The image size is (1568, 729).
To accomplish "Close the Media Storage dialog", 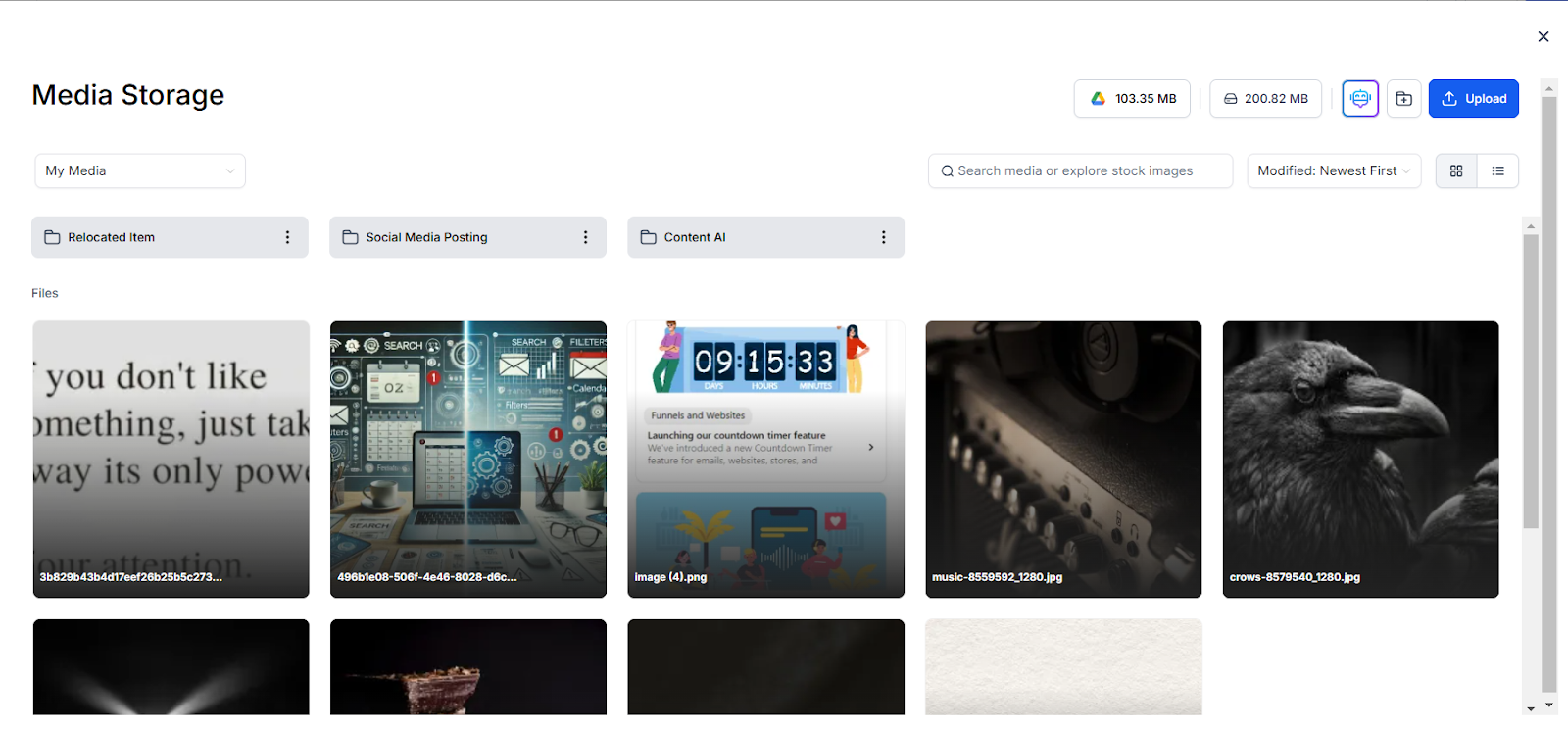I will click(x=1543, y=37).
